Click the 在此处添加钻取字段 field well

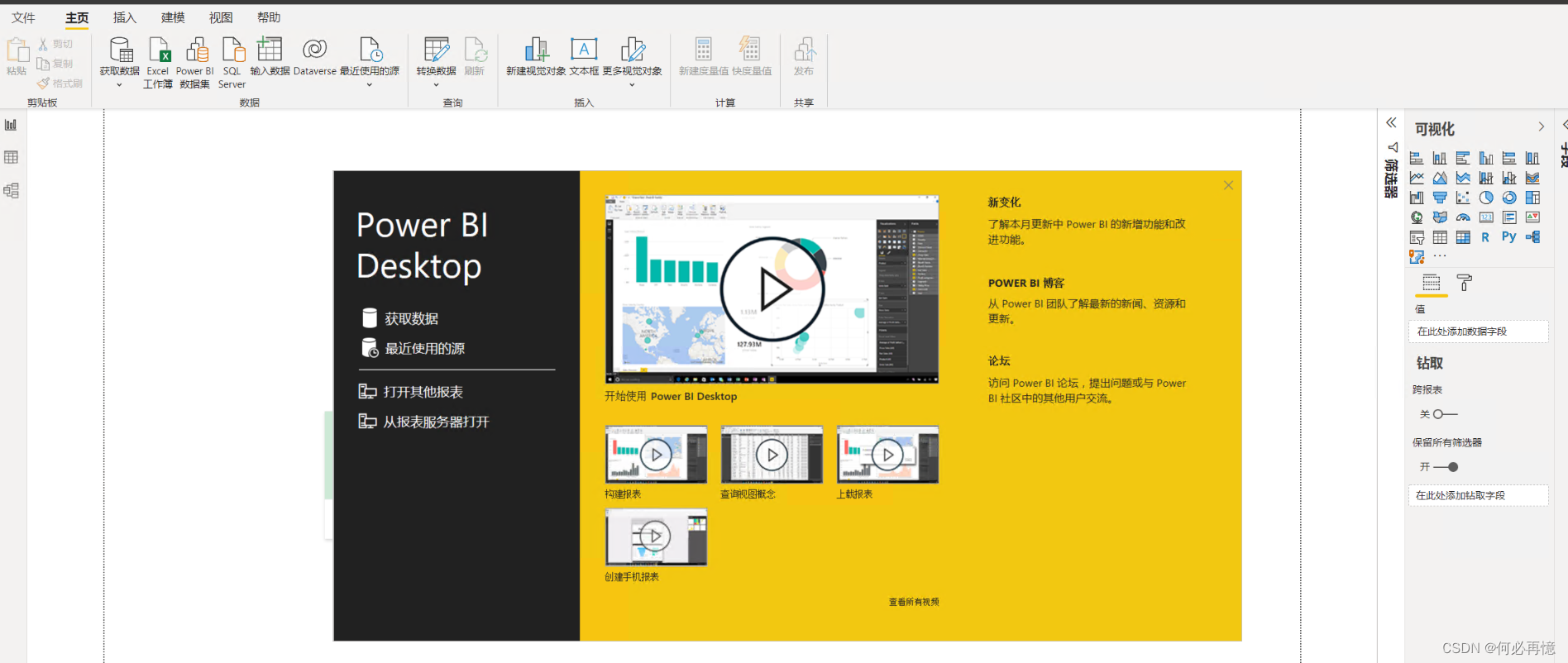point(1478,495)
